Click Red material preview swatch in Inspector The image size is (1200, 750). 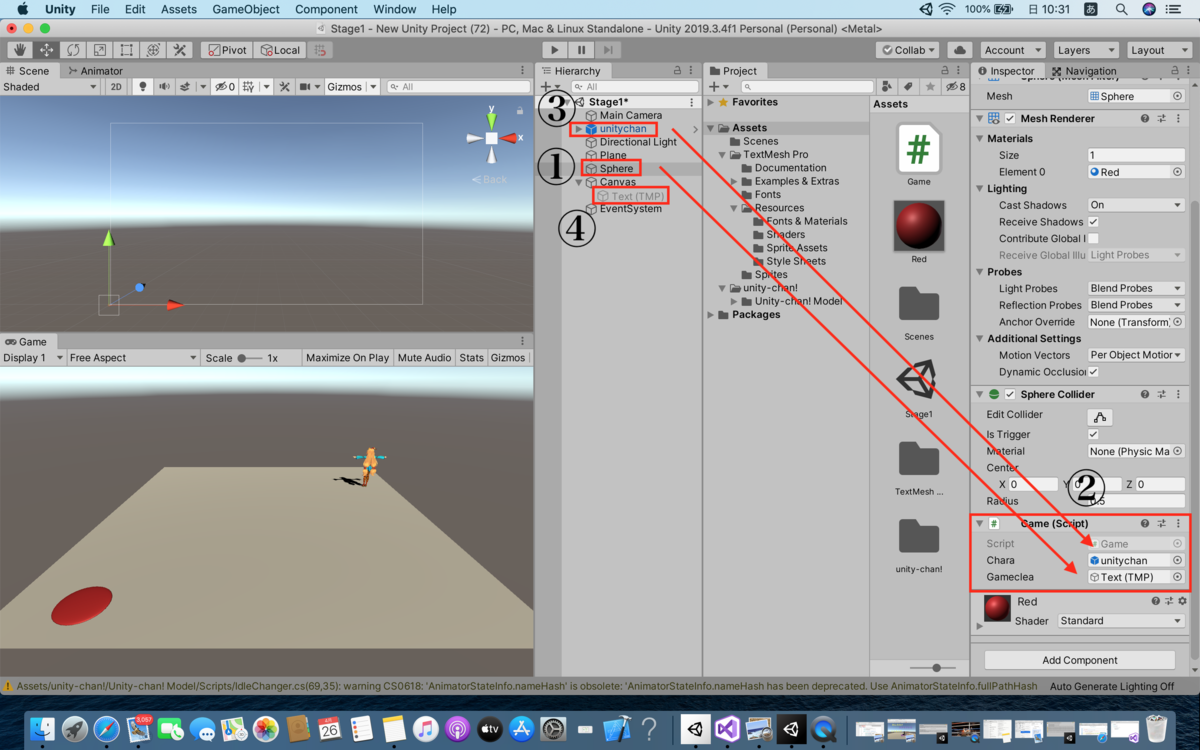(x=997, y=609)
